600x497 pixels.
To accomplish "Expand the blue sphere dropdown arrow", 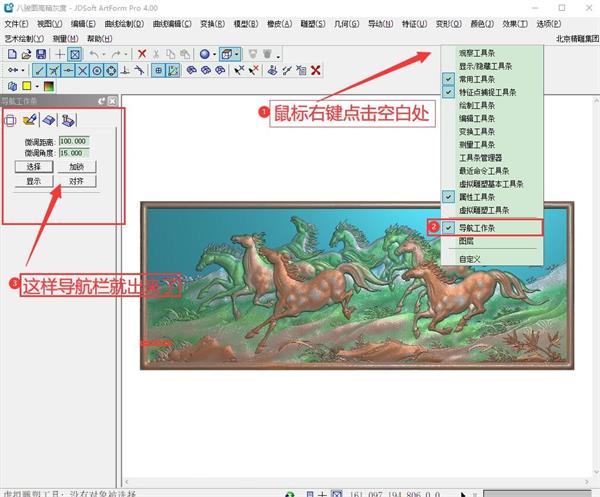I will [x=214, y=54].
